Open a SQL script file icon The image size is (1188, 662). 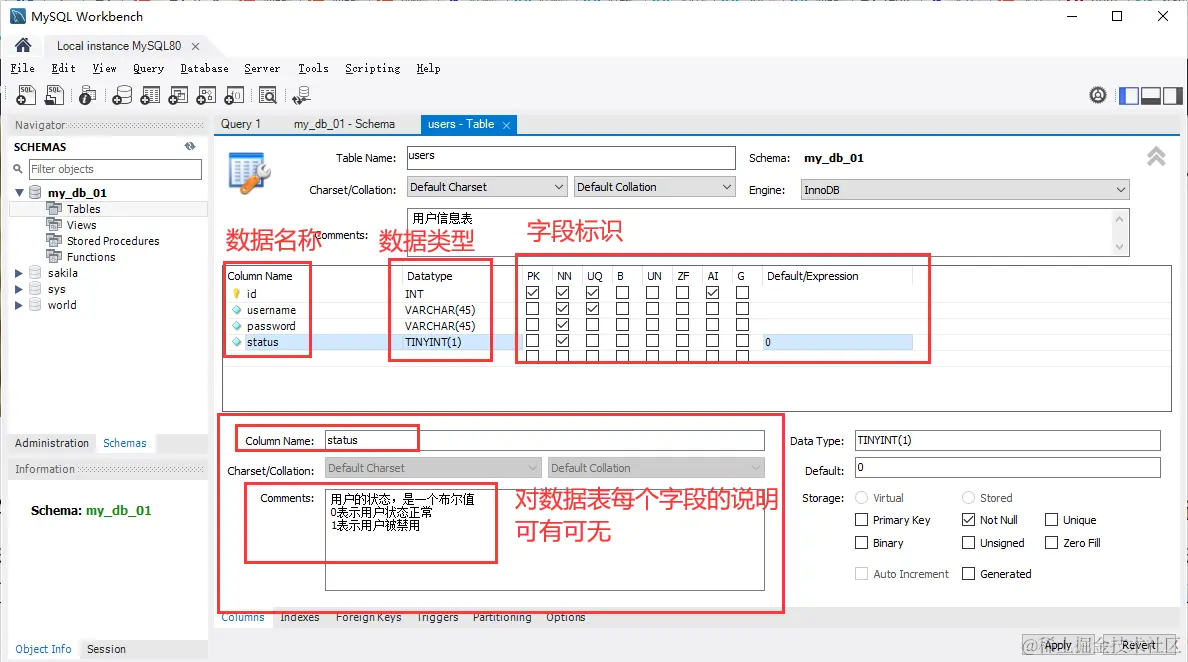55,95
